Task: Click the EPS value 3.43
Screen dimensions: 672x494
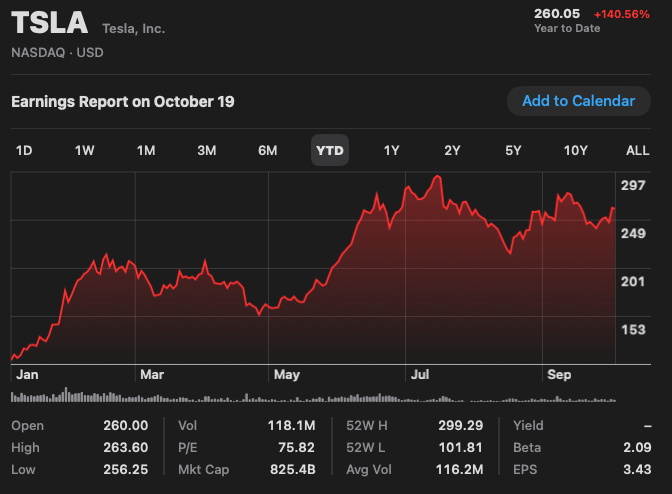Action: click(637, 469)
